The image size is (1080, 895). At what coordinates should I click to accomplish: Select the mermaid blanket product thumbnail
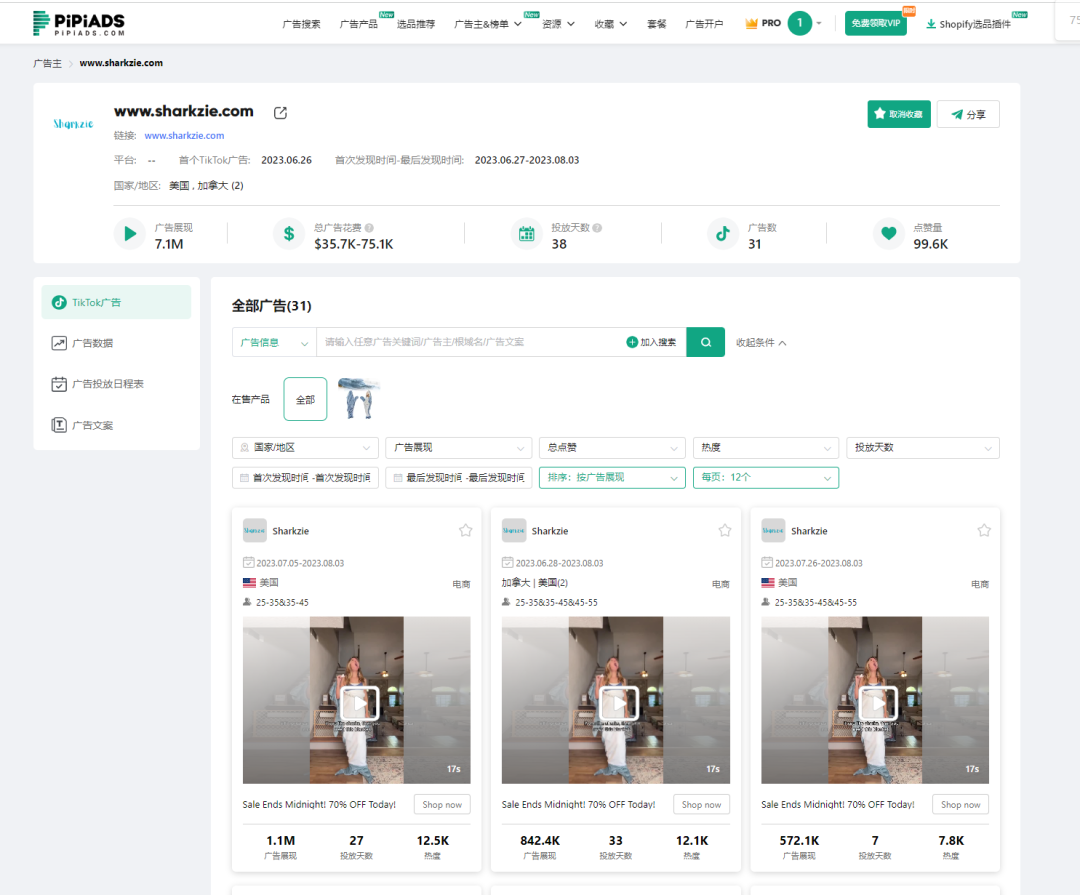[x=359, y=399]
